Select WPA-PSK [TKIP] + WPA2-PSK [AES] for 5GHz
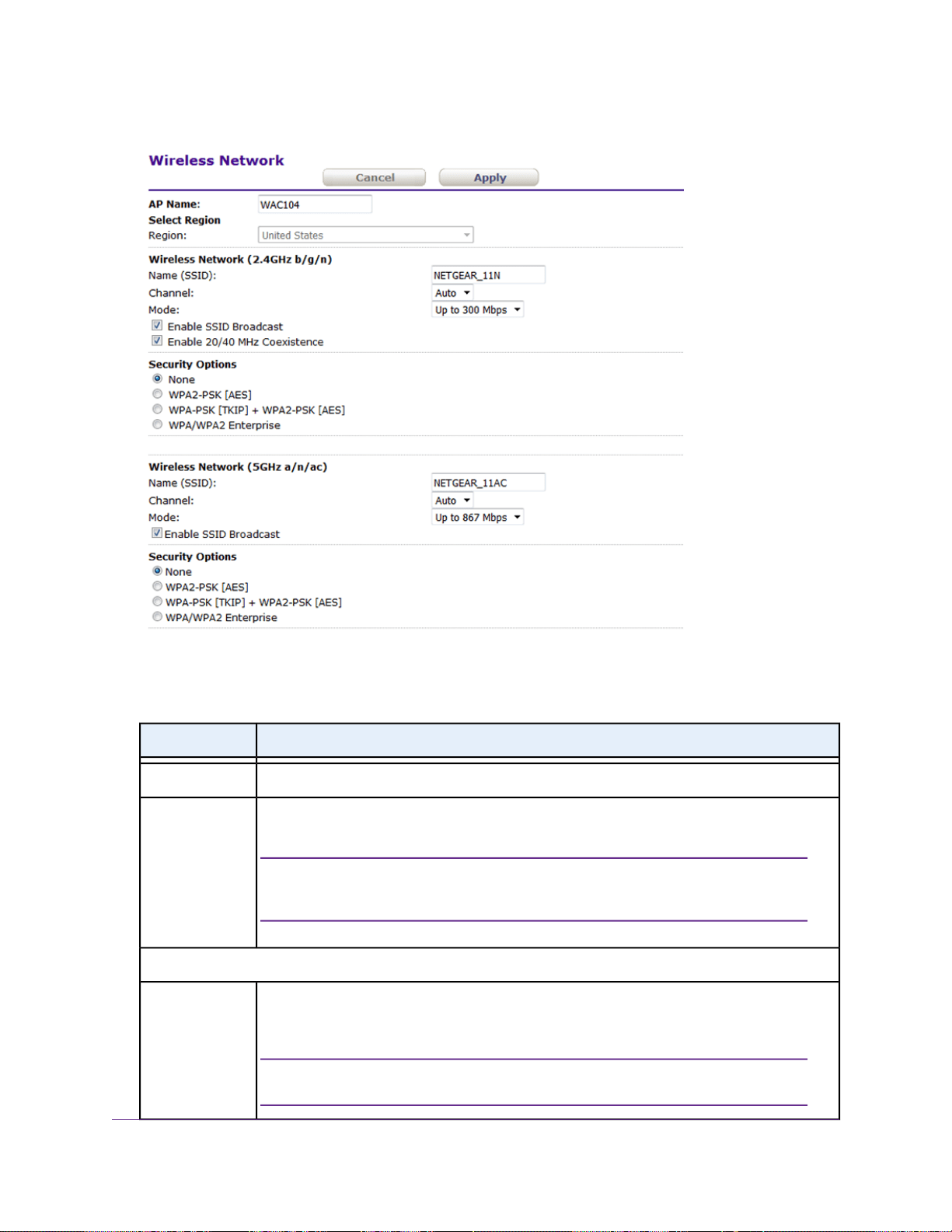952x1232 pixels. pos(158,601)
